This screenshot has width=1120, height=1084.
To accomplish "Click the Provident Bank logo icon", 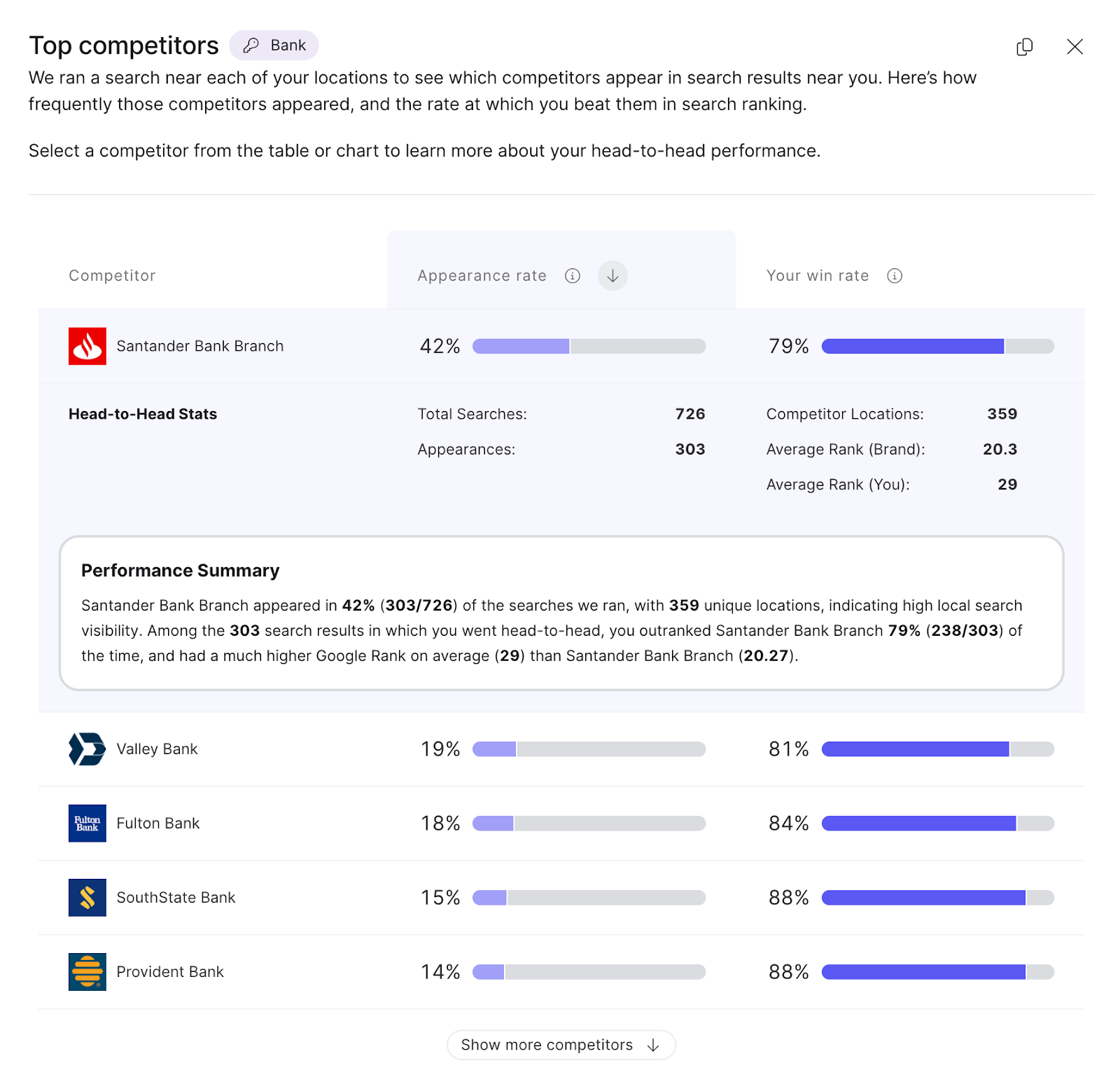I will [x=87, y=972].
